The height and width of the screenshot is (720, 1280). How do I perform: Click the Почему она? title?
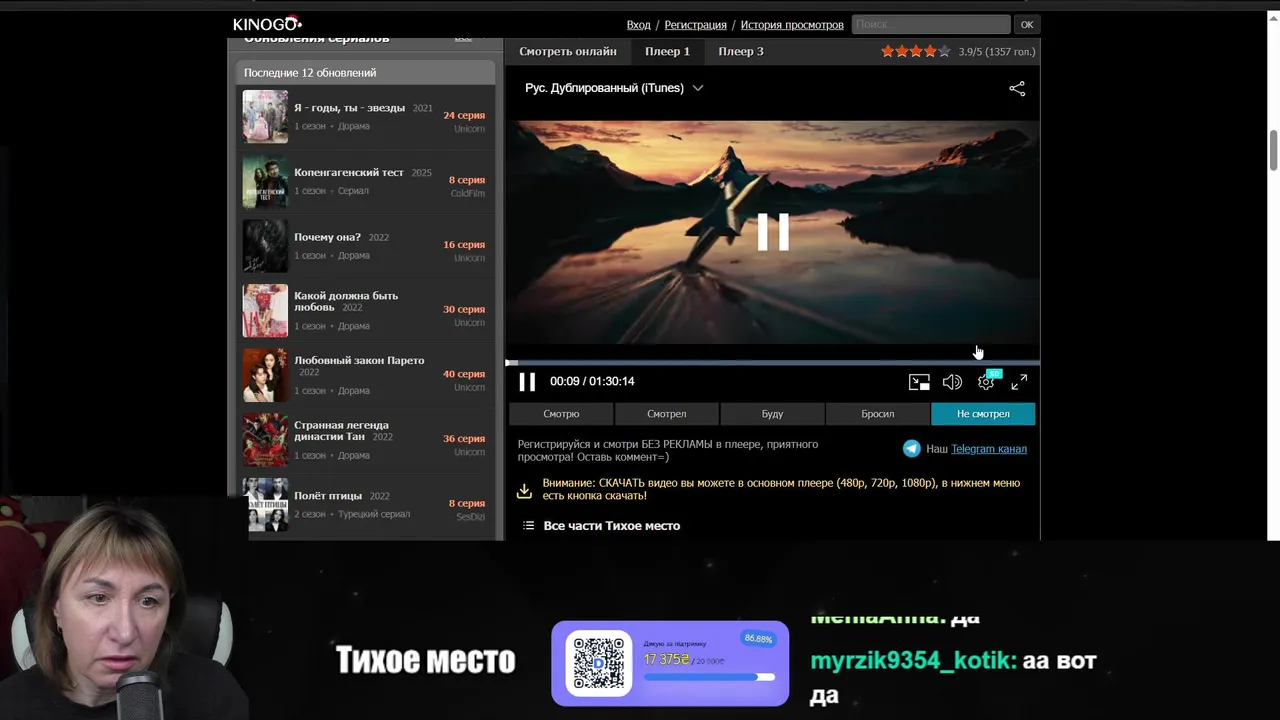[x=327, y=237]
